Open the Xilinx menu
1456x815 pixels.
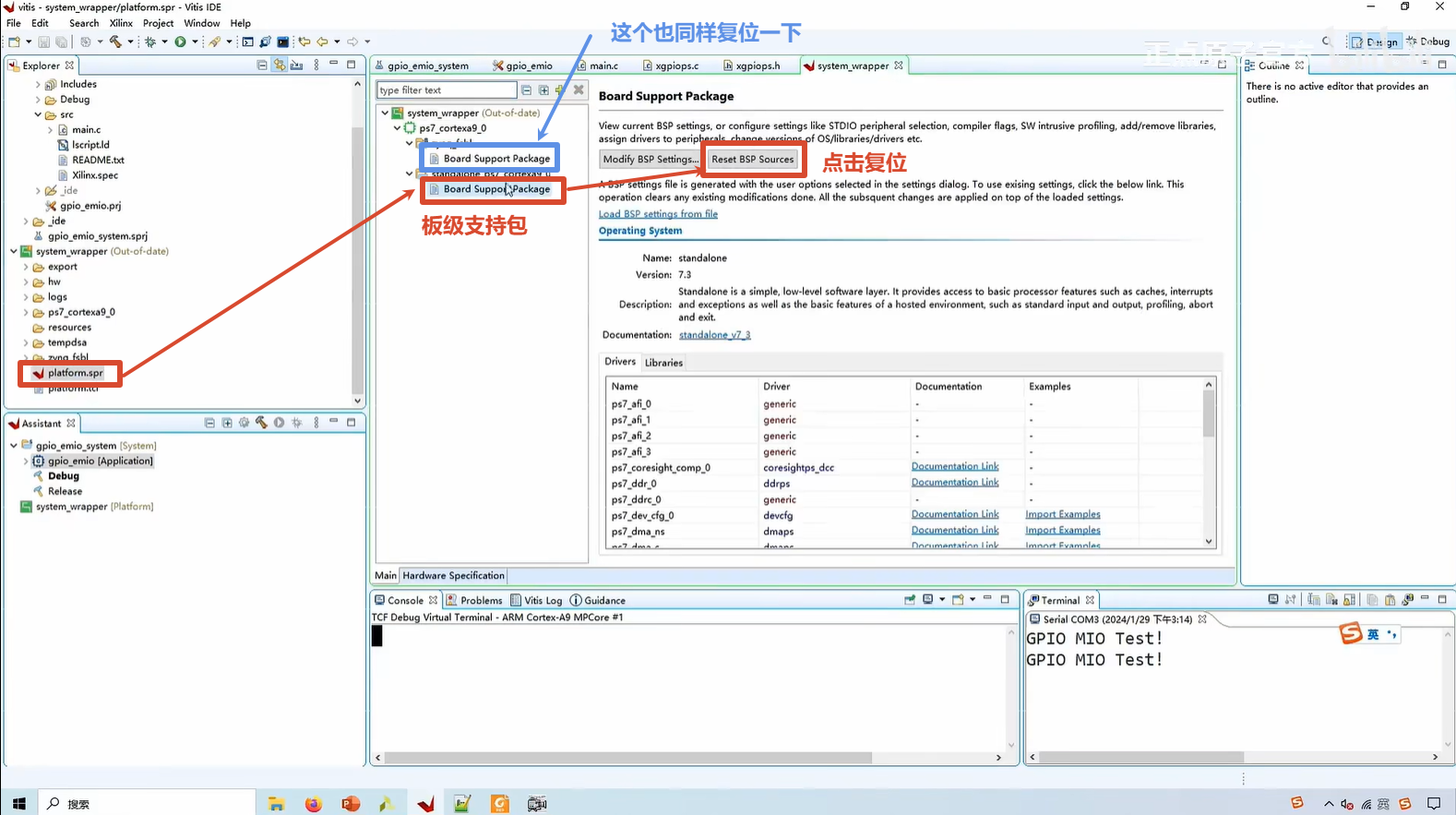[x=121, y=23]
